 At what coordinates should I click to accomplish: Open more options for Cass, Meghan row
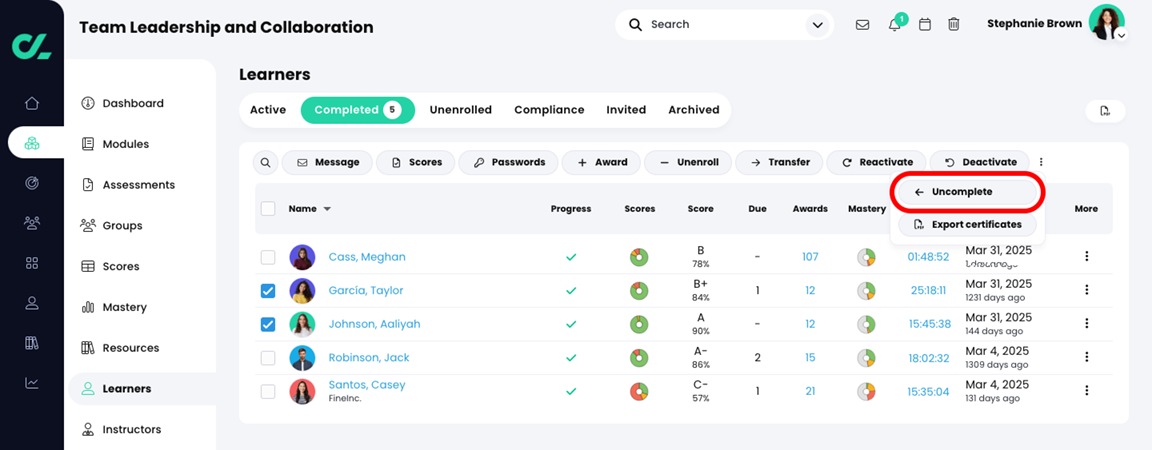pos(1086,257)
